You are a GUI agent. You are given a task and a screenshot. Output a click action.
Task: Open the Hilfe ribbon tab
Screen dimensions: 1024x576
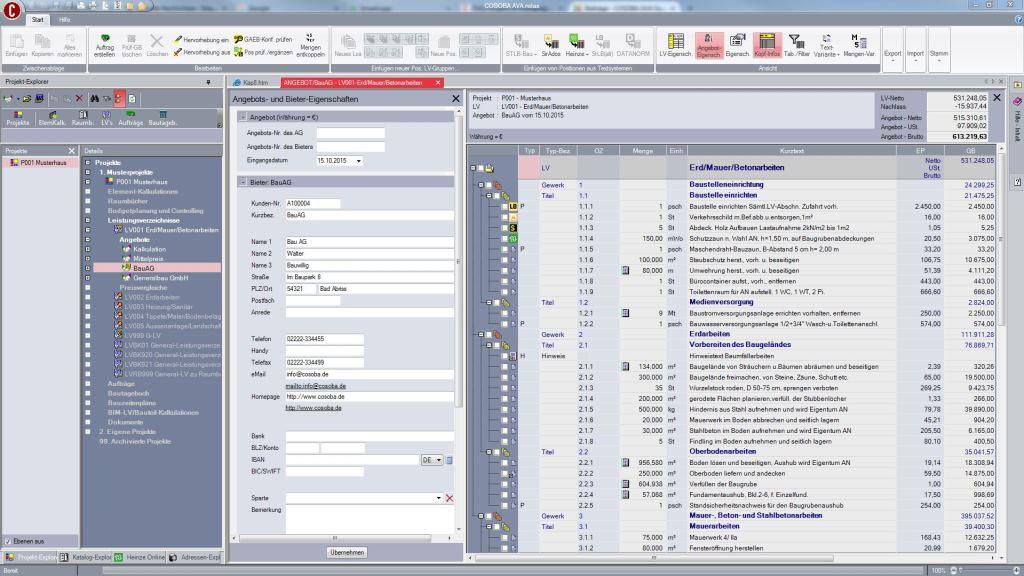click(x=64, y=19)
